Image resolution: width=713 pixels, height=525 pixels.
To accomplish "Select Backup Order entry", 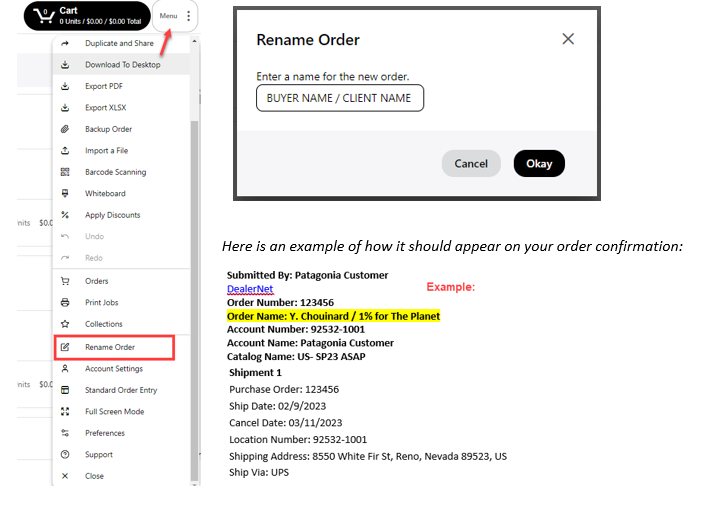I will (108, 129).
